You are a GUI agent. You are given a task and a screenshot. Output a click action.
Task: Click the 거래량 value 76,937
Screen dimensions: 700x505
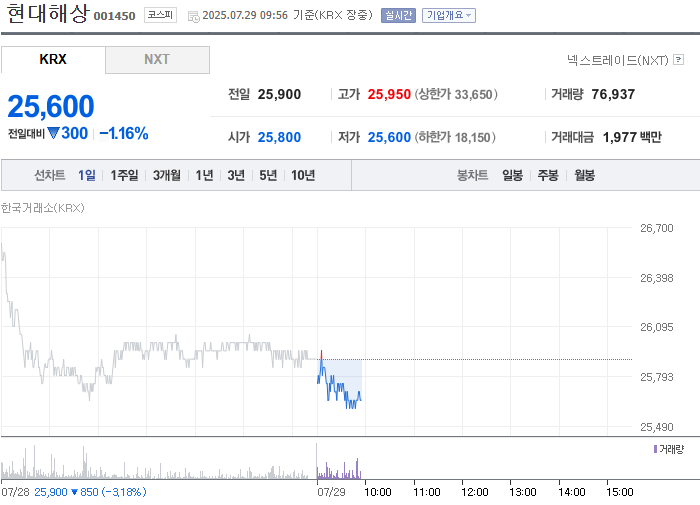613,94
